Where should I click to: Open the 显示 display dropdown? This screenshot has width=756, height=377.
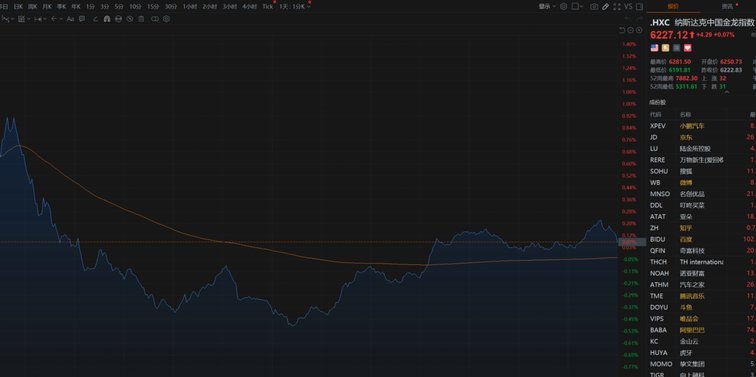[x=547, y=7]
